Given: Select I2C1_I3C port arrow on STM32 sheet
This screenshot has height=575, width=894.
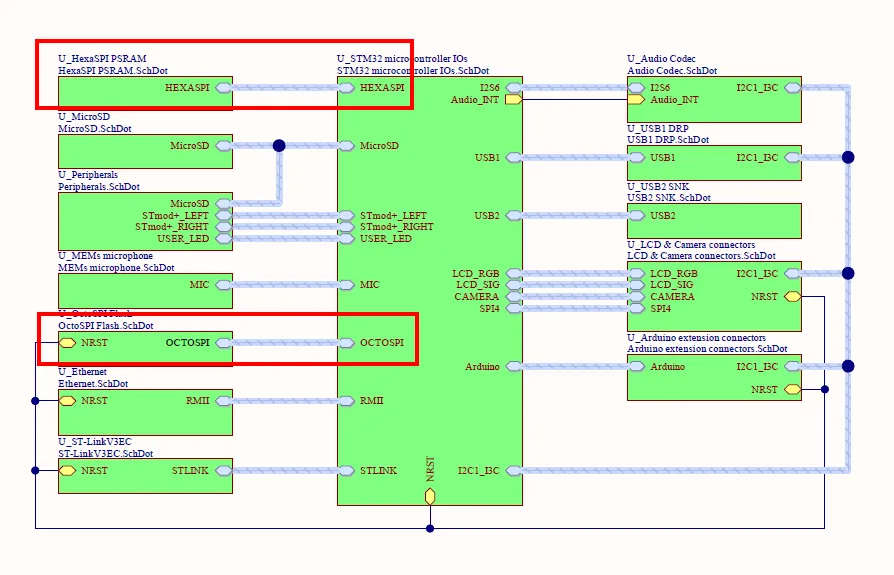Looking at the screenshot, I should [514, 471].
